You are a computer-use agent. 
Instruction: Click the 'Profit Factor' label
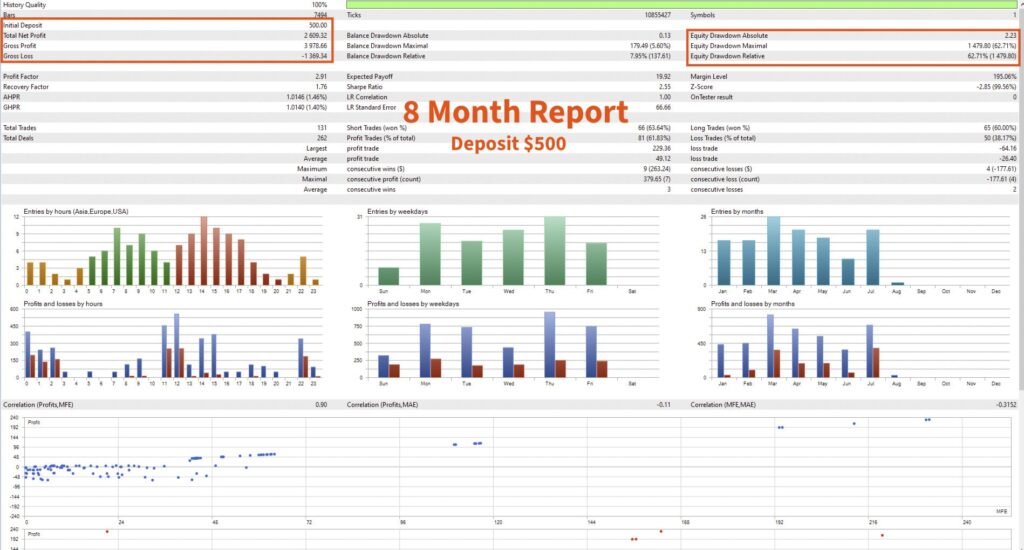21,77
